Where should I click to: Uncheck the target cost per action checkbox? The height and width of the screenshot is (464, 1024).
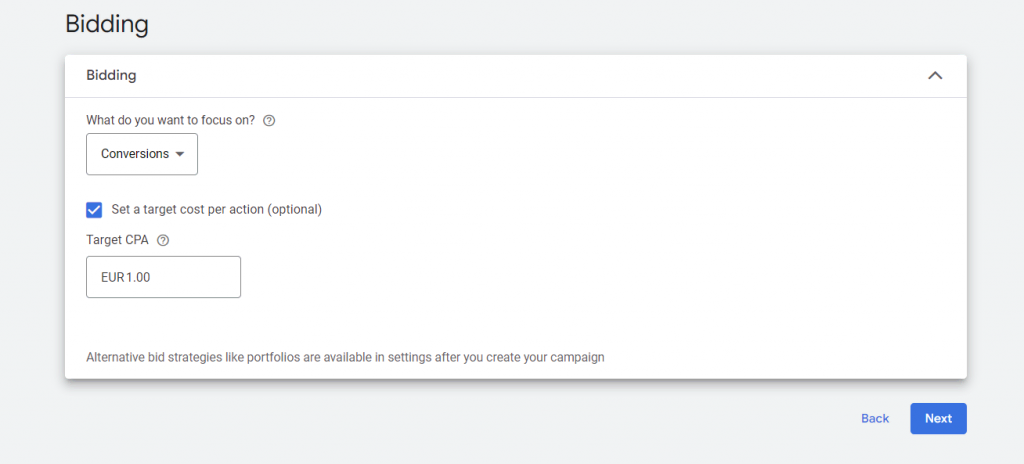94,209
